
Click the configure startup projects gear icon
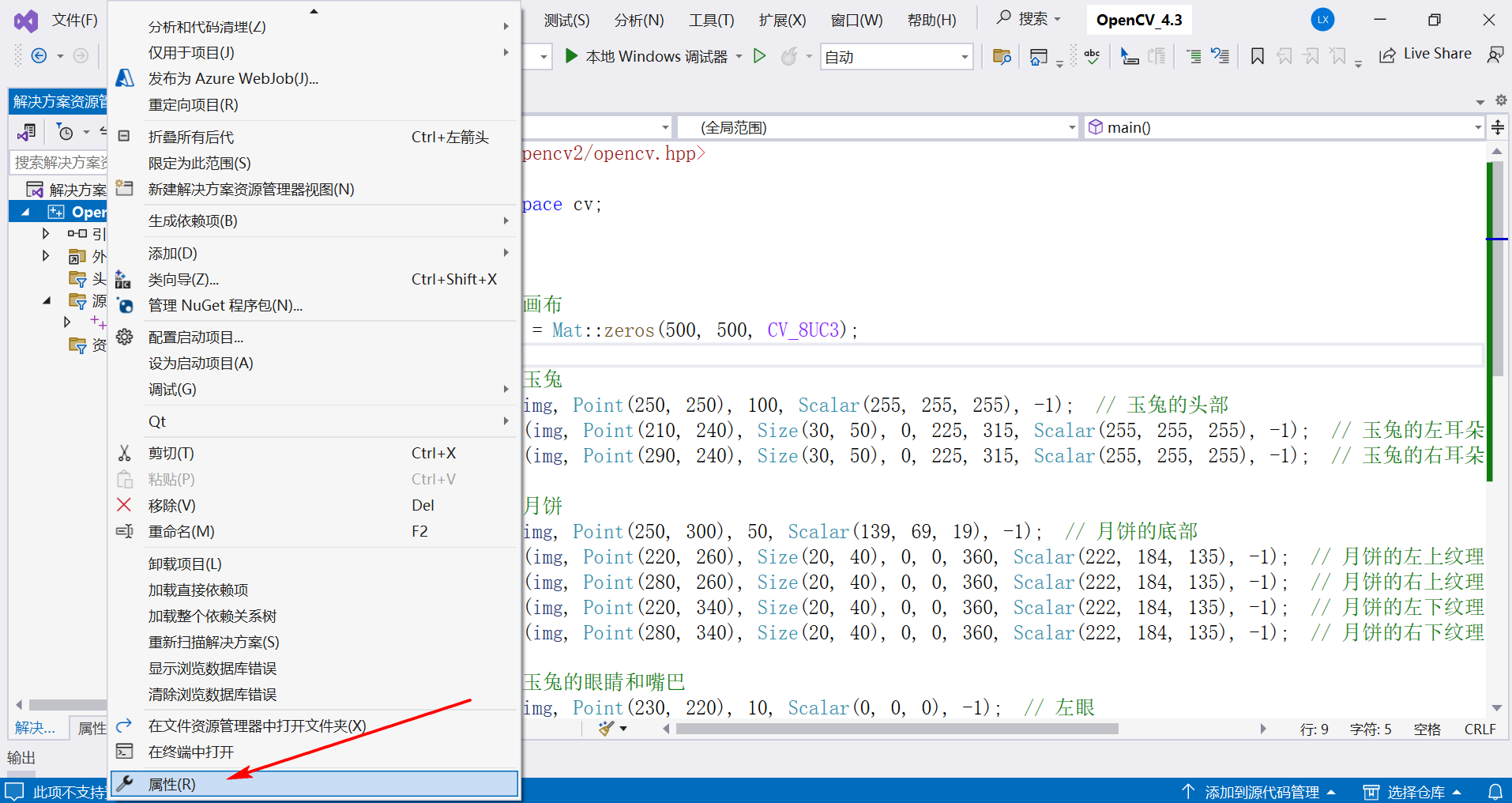point(125,337)
